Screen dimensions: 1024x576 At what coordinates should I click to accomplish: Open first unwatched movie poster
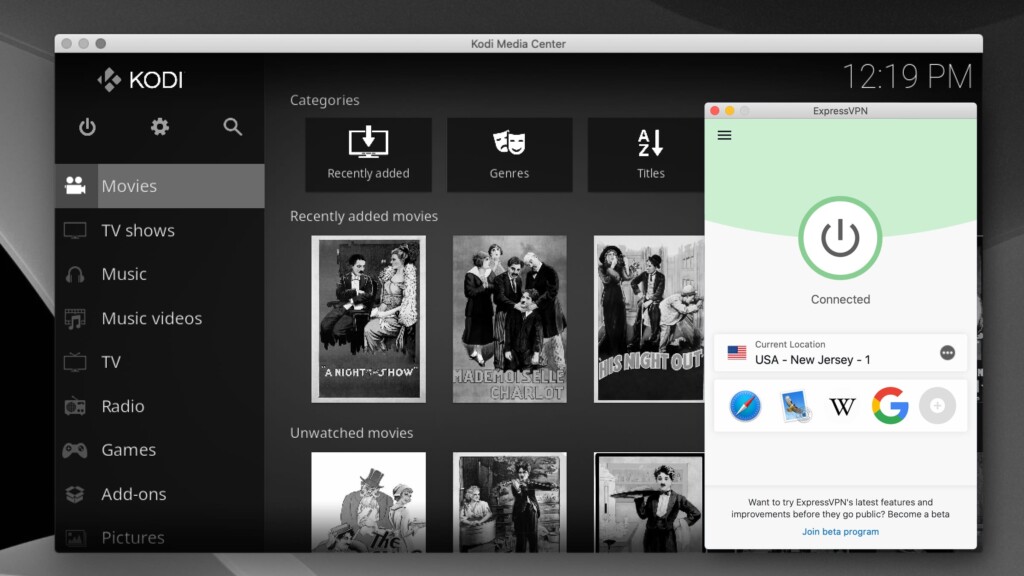(368, 502)
